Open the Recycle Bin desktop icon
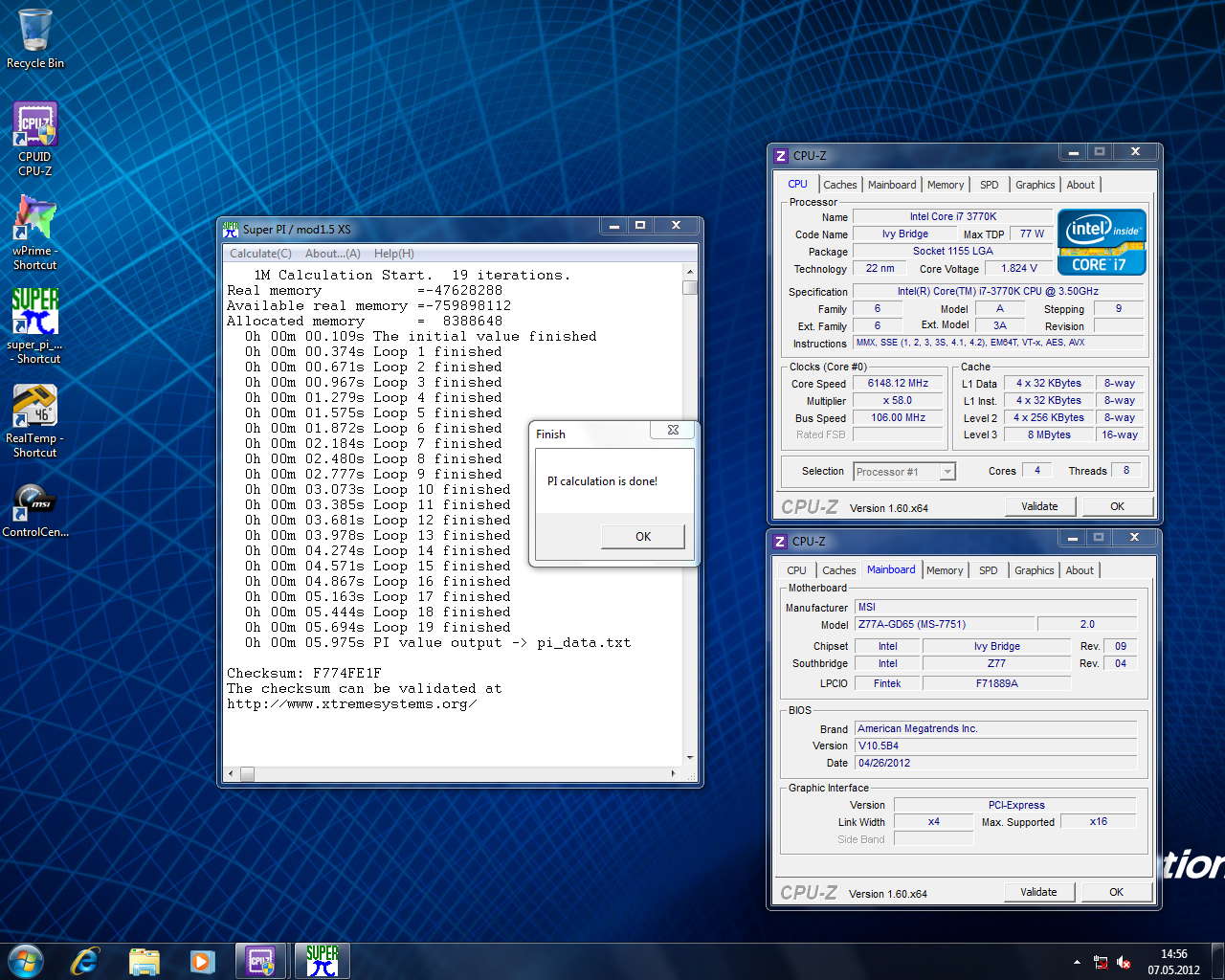This screenshot has height=980, width=1225. [x=35, y=38]
